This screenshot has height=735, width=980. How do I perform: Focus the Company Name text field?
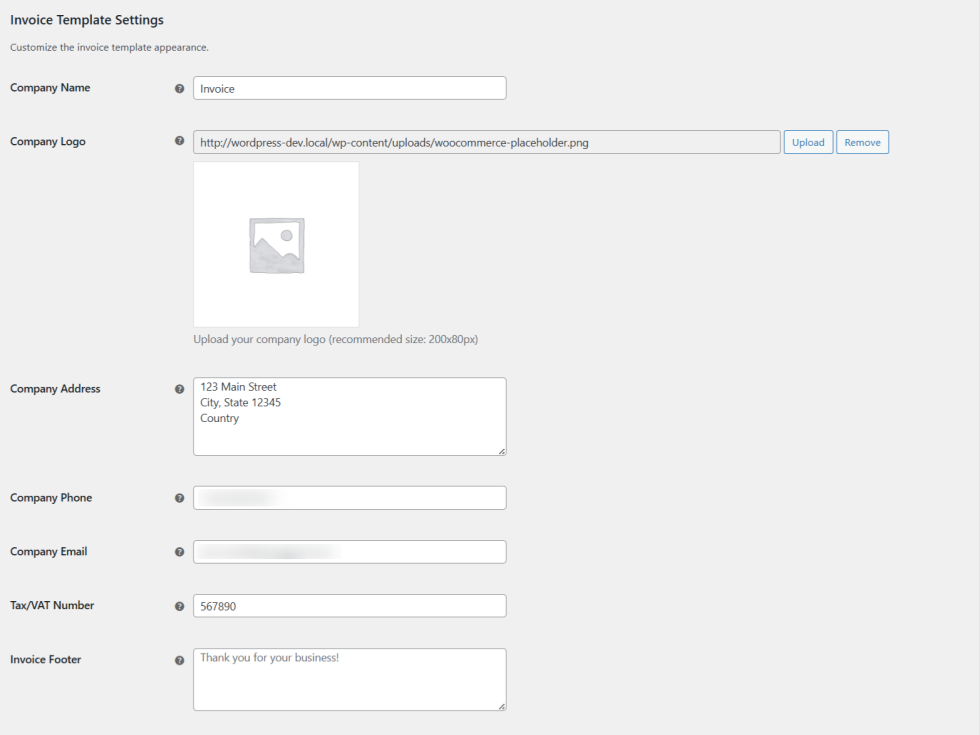pos(349,88)
